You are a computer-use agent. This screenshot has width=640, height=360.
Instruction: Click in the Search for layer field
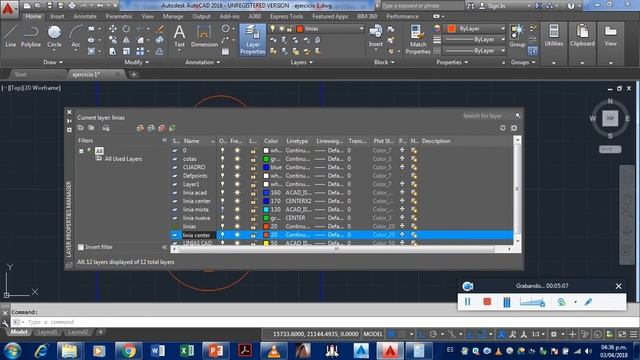487,116
